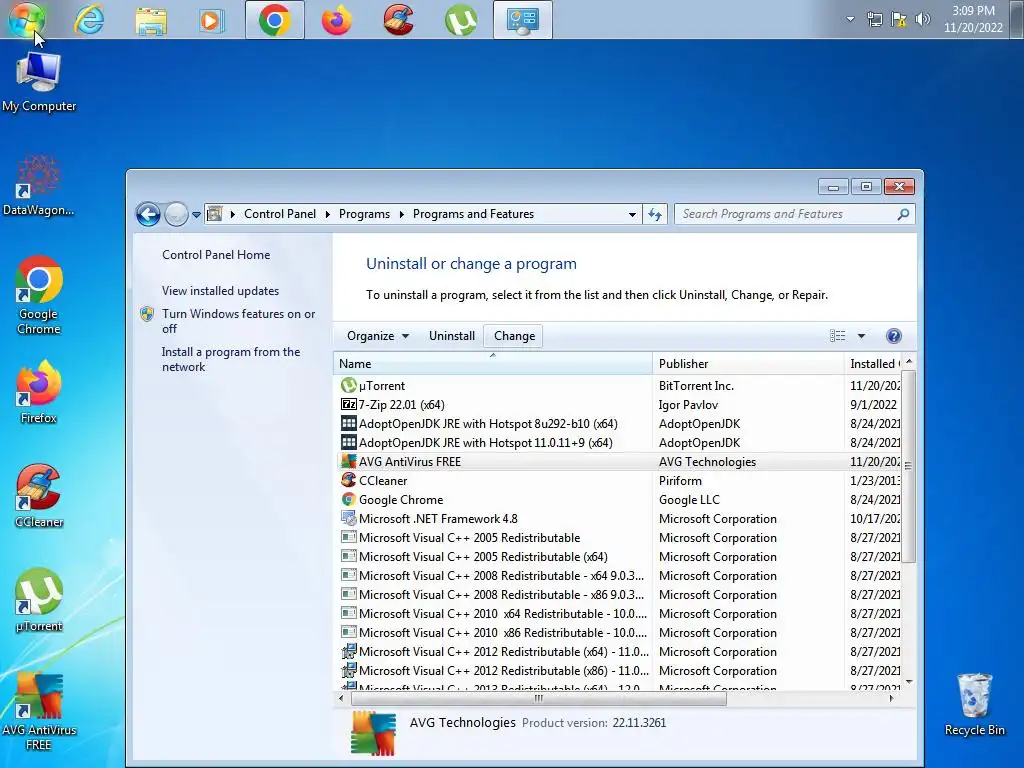Select AdoptOpenJDK JRE 11.0.11+9 row
1024x768 pixels.
[618, 443]
